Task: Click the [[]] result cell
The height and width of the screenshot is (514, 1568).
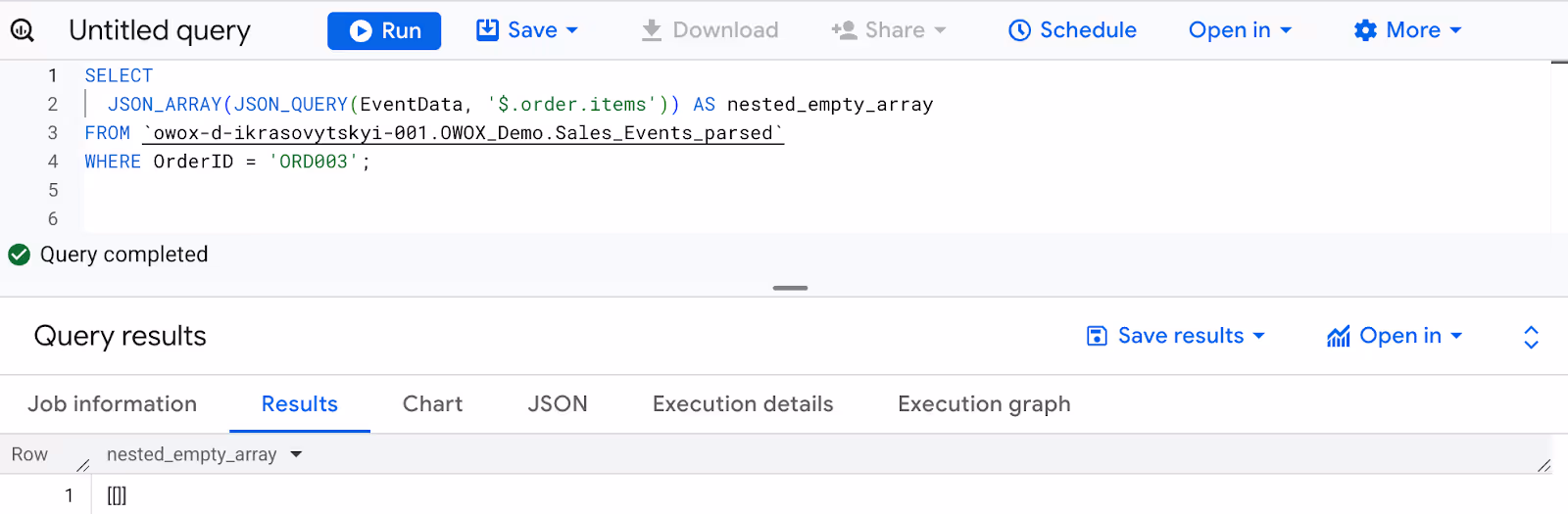Action: [x=117, y=495]
